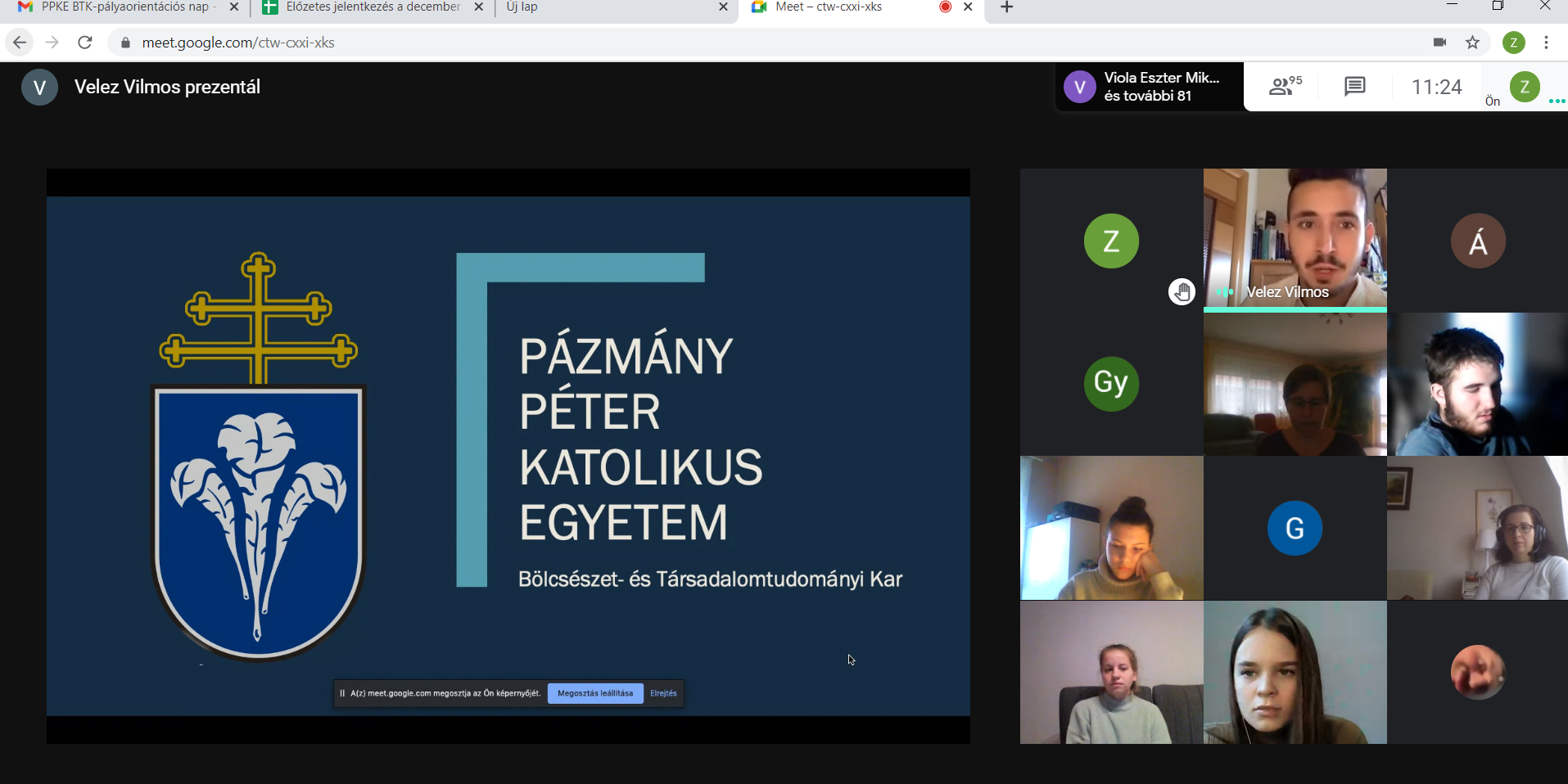The width and height of the screenshot is (1568, 784).
Task: Select the Gy participant tile
Action: [1111, 384]
